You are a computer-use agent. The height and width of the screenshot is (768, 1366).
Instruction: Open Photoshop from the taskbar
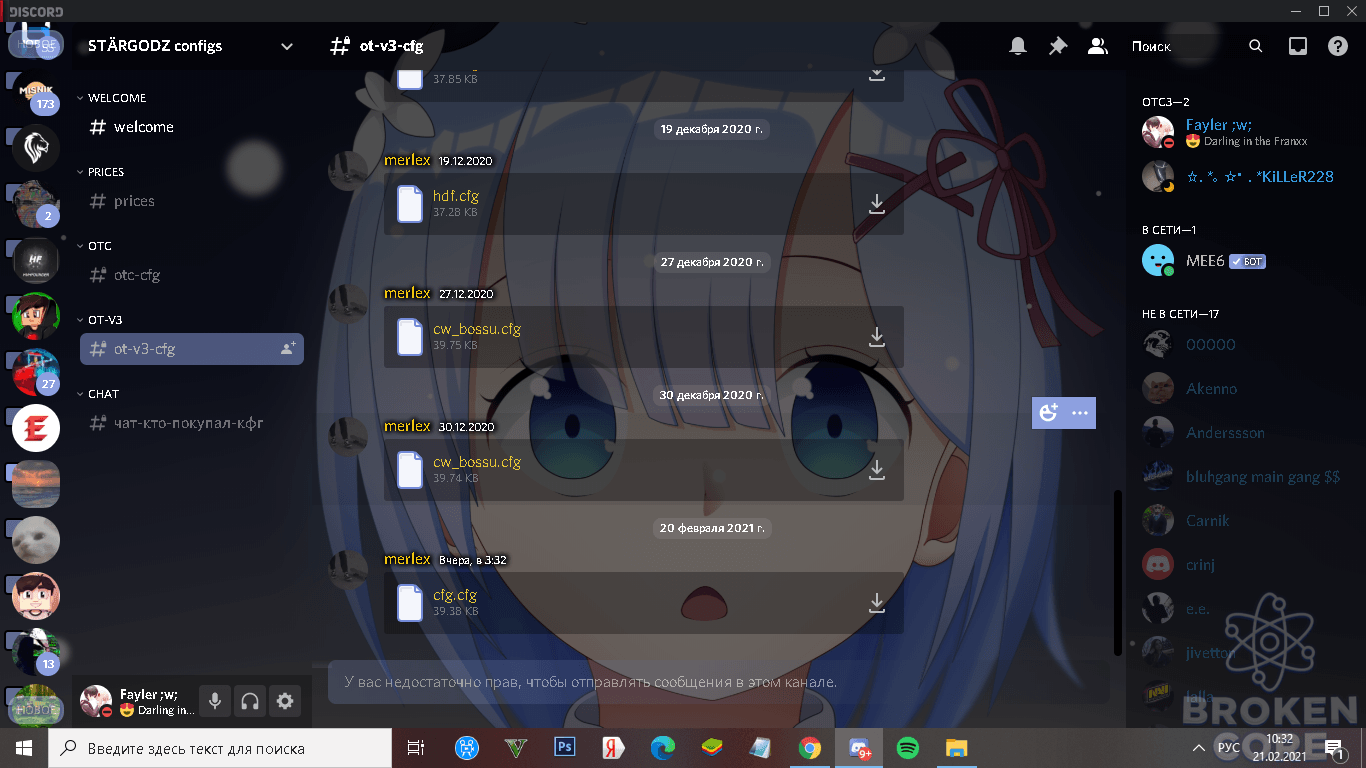(564, 748)
